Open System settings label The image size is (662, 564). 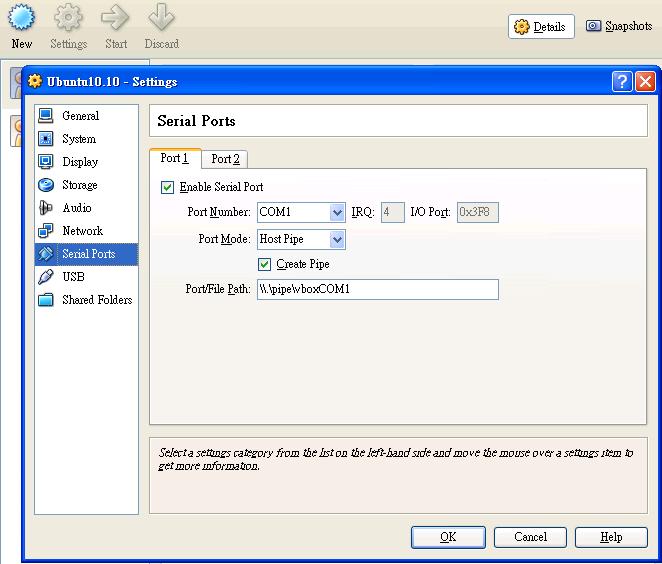pyautogui.click(x=79, y=139)
